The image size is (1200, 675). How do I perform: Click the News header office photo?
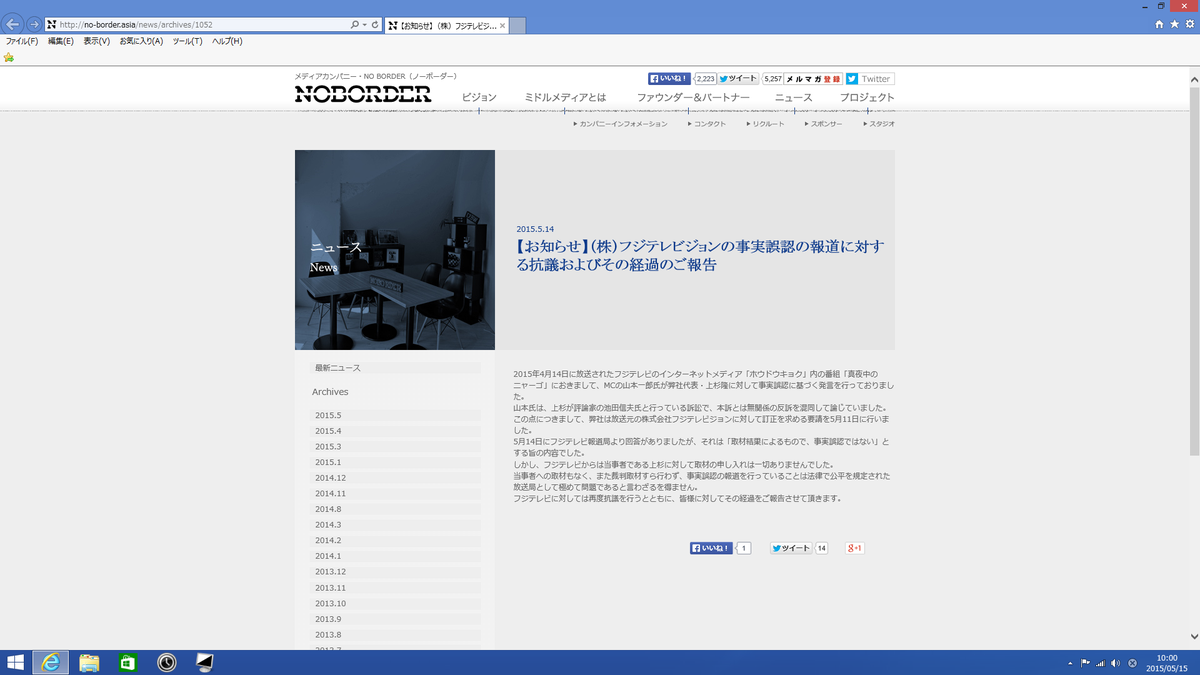[395, 250]
